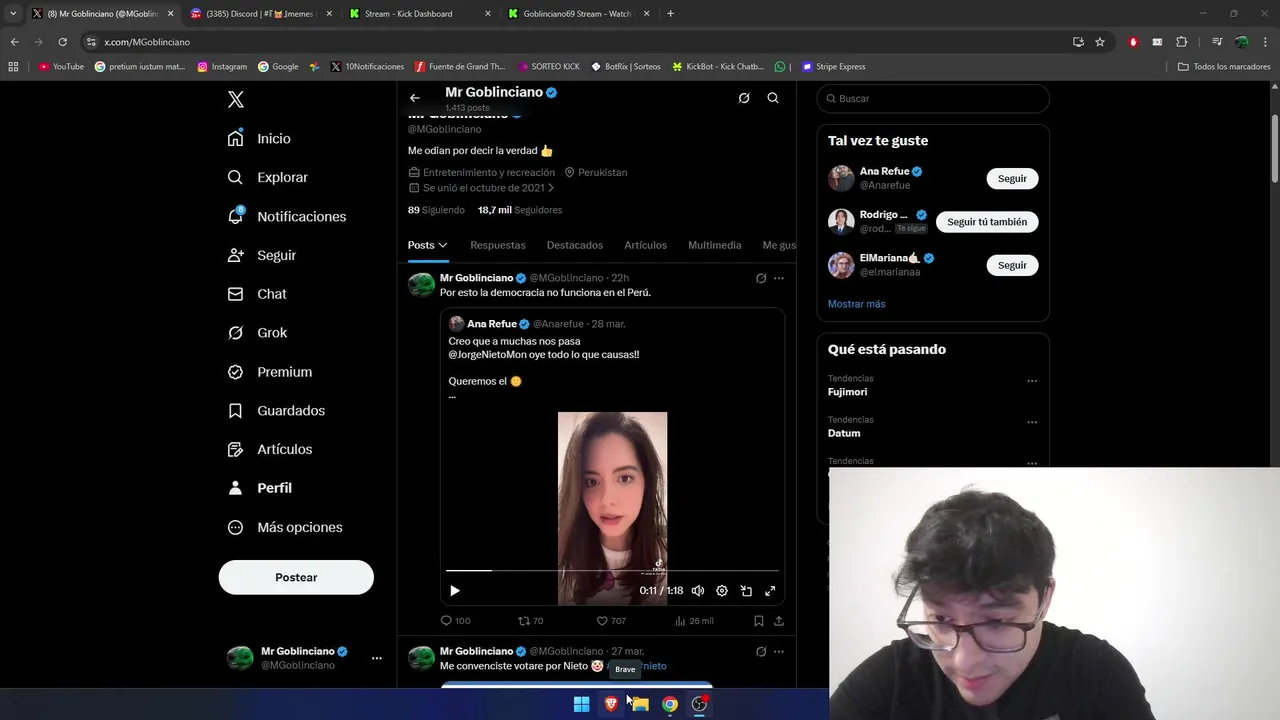This screenshot has width=1280, height=720.
Task: Bookmark the democracia post
Action: (x=759, y=621)
